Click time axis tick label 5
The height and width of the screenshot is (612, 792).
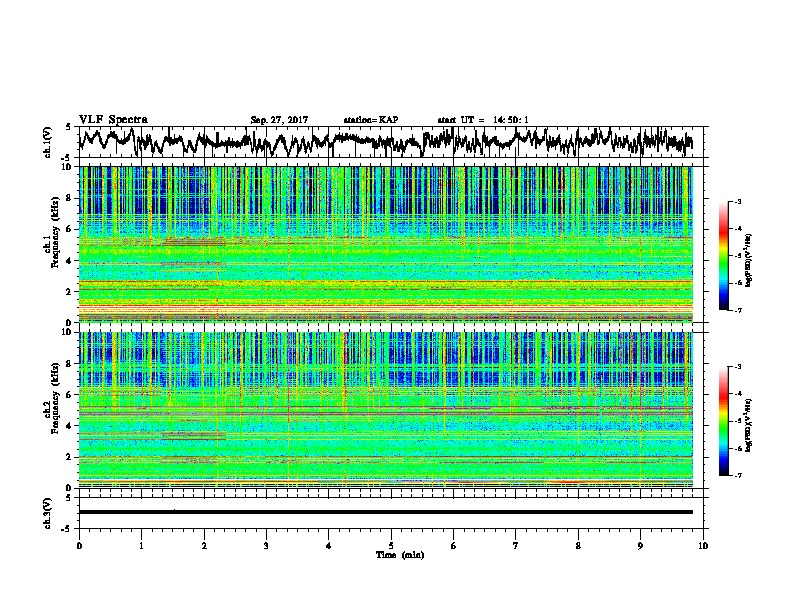[x=391, y=545]
